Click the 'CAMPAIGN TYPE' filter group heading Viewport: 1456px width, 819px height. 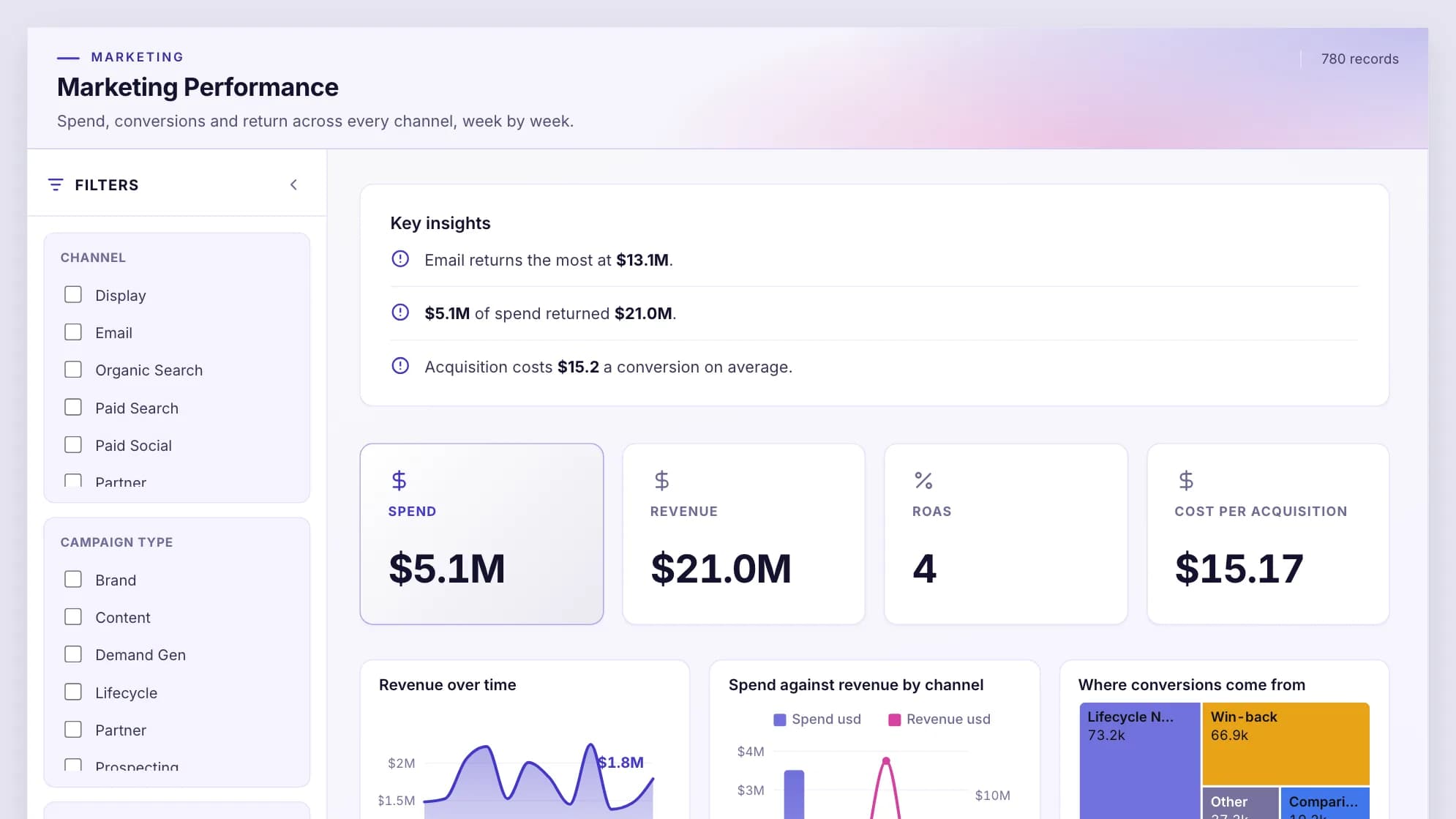116,542
